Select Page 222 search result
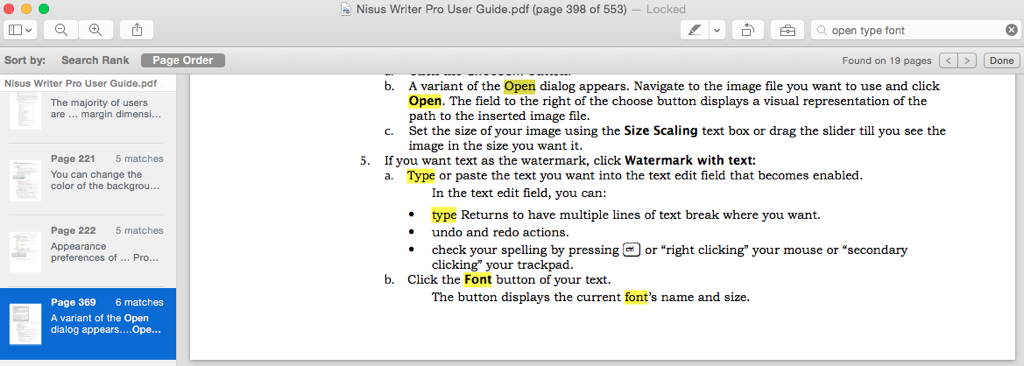This screenshot has width=1024, height=366. (88, 252)
